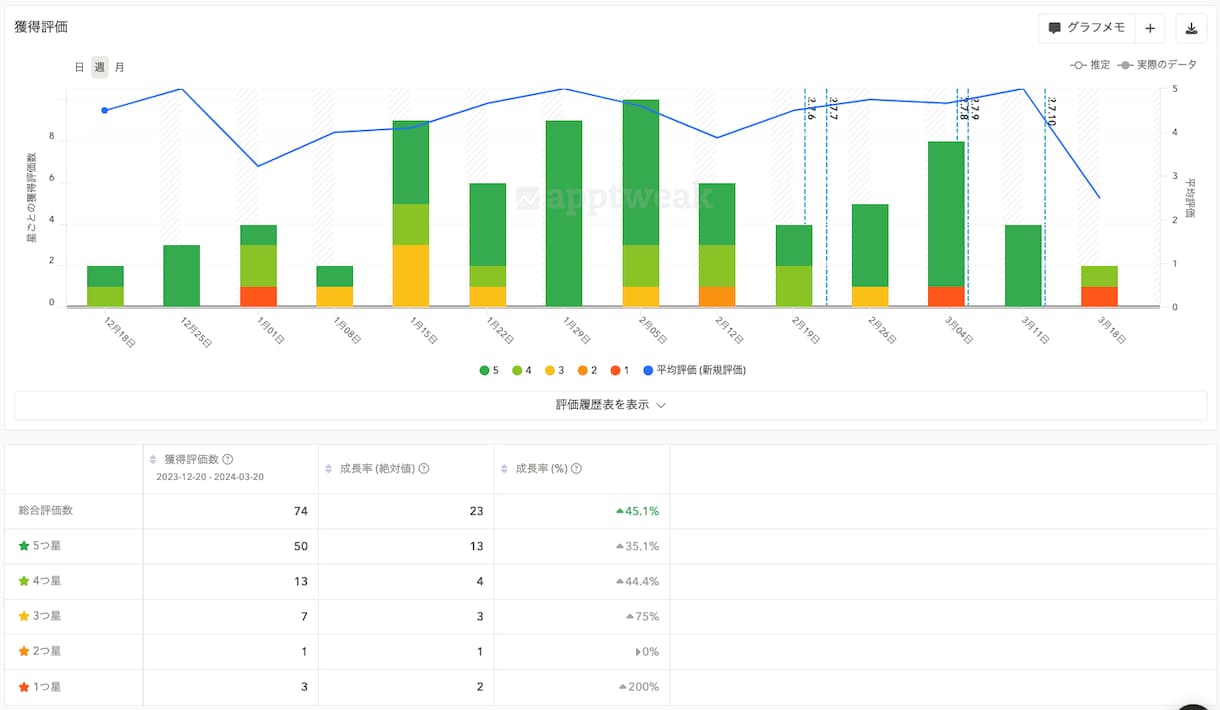Sort by 成長率 (%) column arrows
This screenshot has height=710, width=1220.
[504, 468]
